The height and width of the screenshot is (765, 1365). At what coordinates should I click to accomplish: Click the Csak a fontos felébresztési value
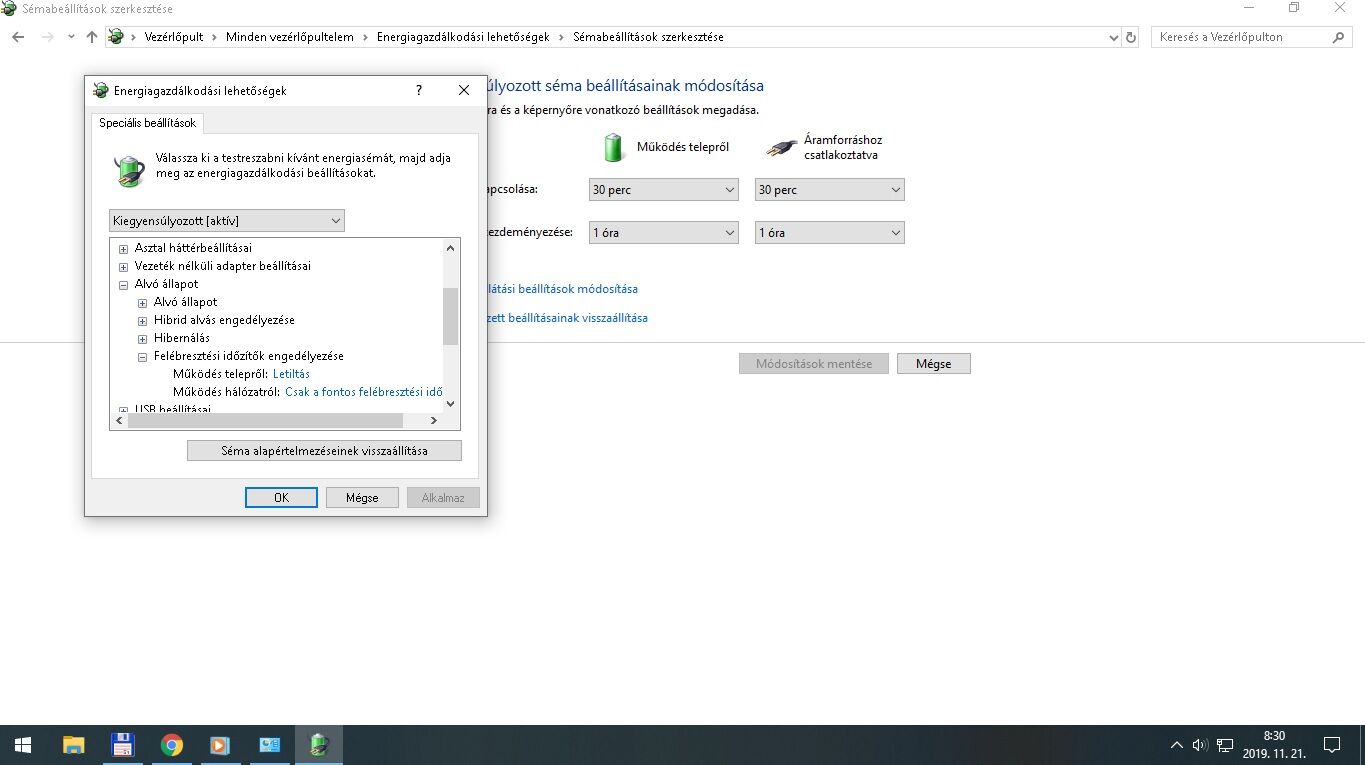point(364,392)
